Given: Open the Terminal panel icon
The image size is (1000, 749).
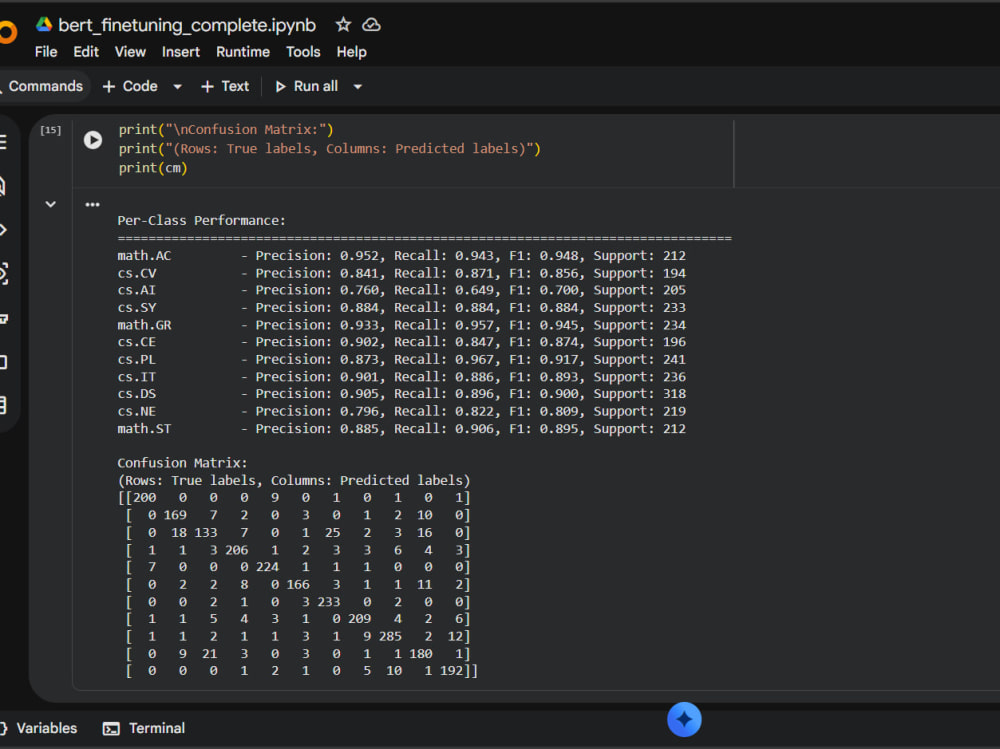Looking at the screenshot, I should [x=111, y=729].
